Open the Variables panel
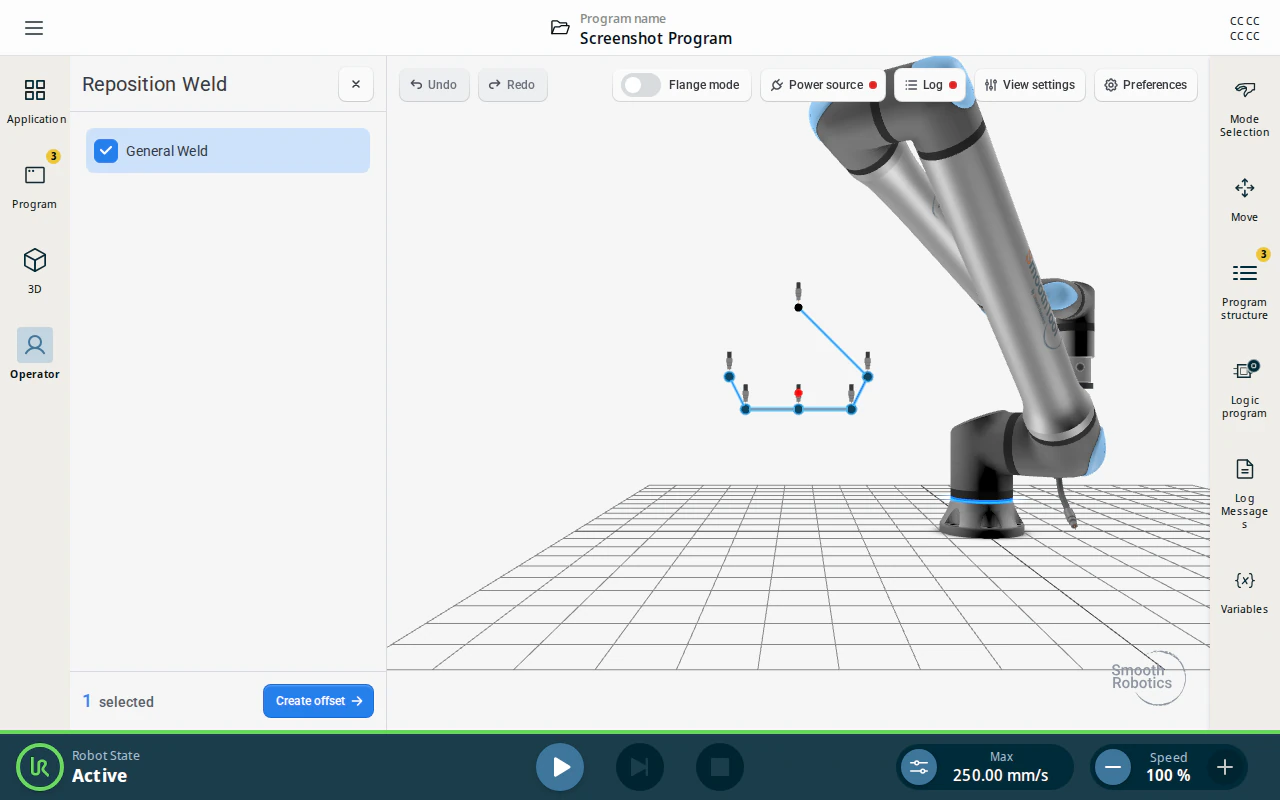 (x=1244, y=592)
